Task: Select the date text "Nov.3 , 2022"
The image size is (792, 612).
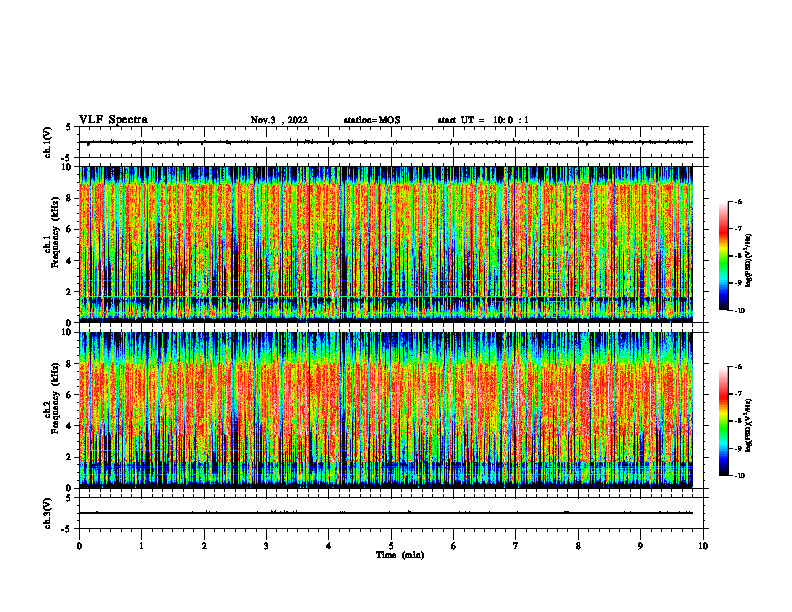Action: pyautogui.click(x=279, y=120)
